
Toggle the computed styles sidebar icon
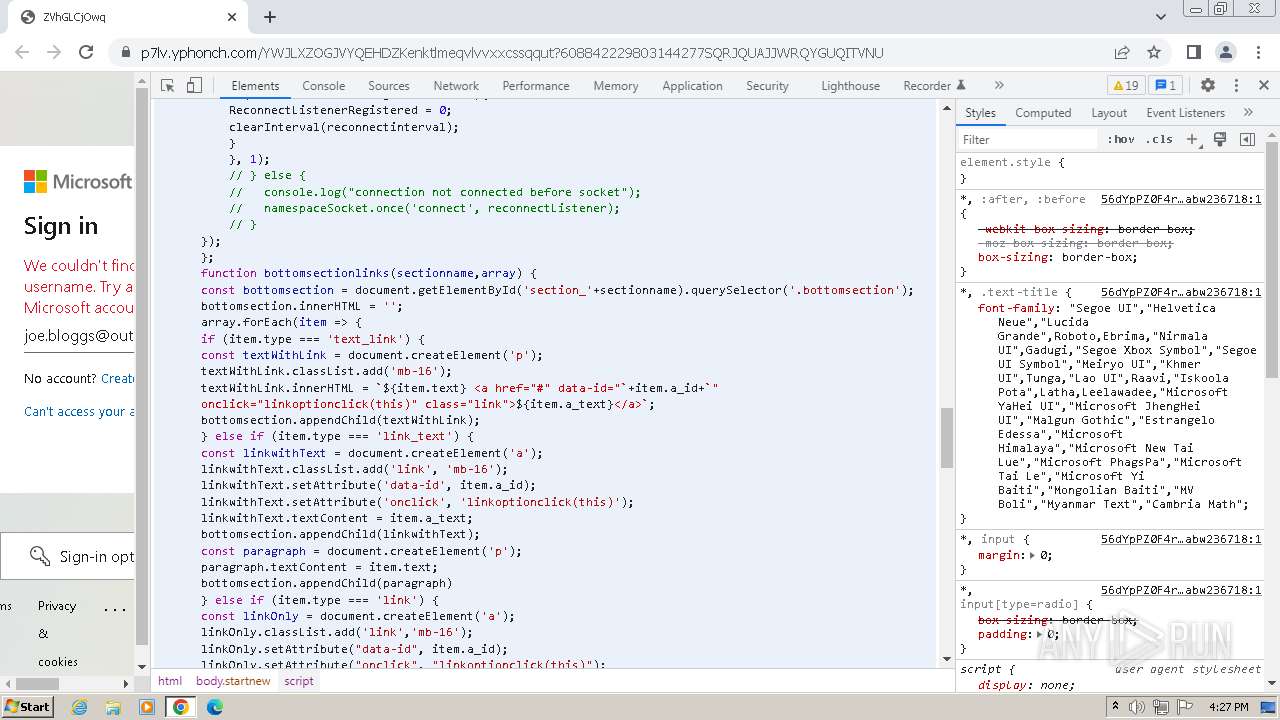point(1247,140)
